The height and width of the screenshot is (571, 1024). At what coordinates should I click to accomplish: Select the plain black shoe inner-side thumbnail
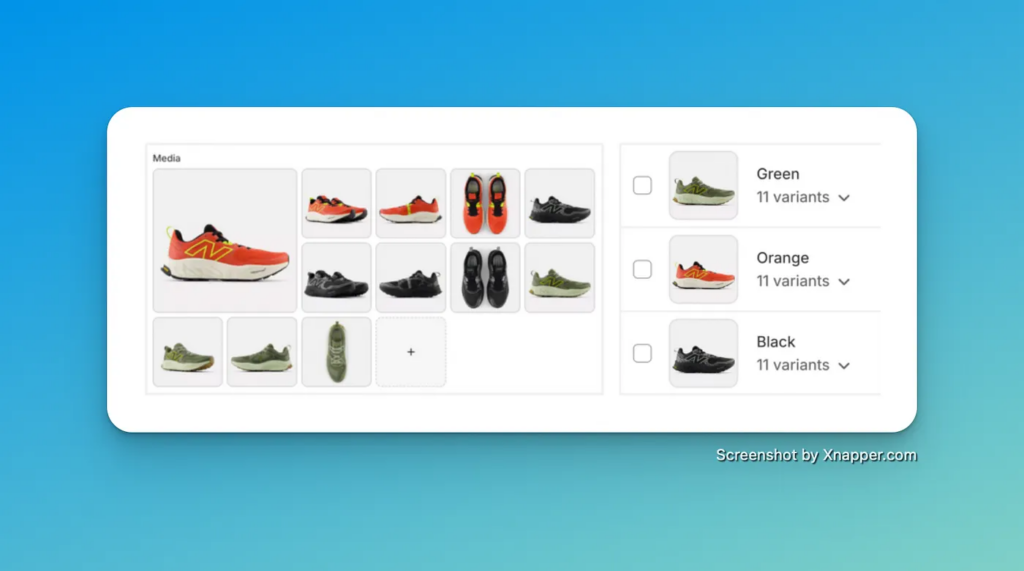411,278
